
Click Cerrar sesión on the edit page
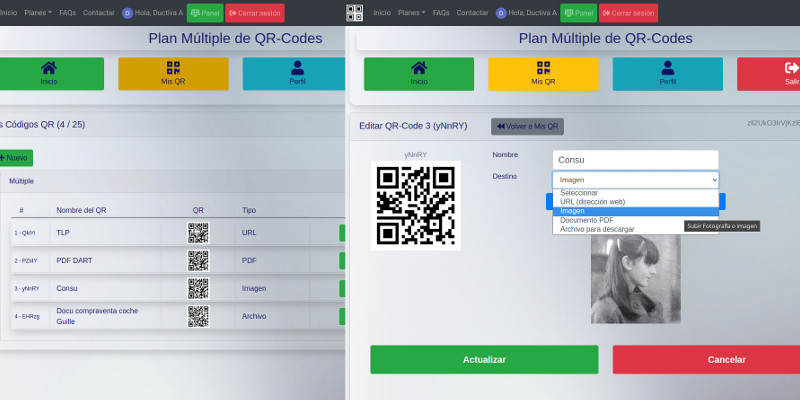[x=629, y=13]
